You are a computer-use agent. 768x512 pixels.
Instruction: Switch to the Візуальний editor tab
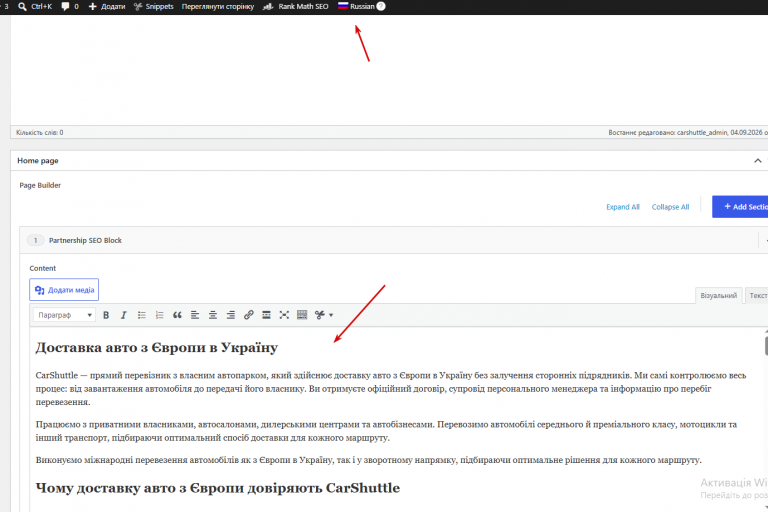coord(718,295)
